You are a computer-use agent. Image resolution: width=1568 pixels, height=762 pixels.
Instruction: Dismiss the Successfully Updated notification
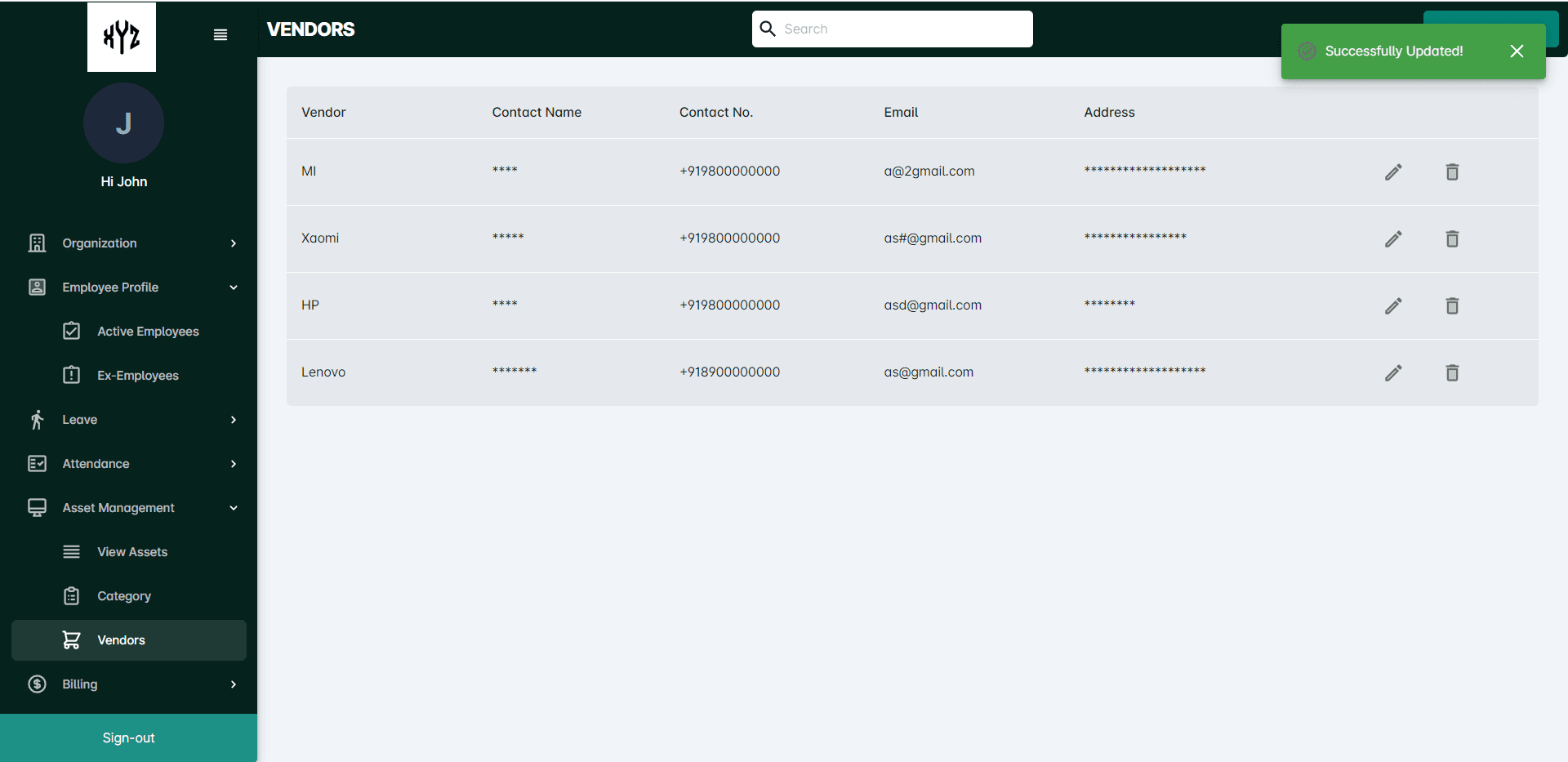click(x=1517, y=51)
